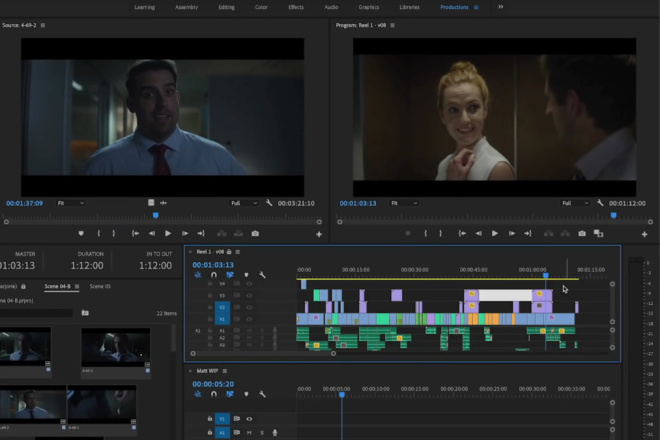Image resolution: width=660 pixels, height=440 pixels.
Task: Toggle Linked Selection in Reel 1 timeline
Action: point(230,275)
